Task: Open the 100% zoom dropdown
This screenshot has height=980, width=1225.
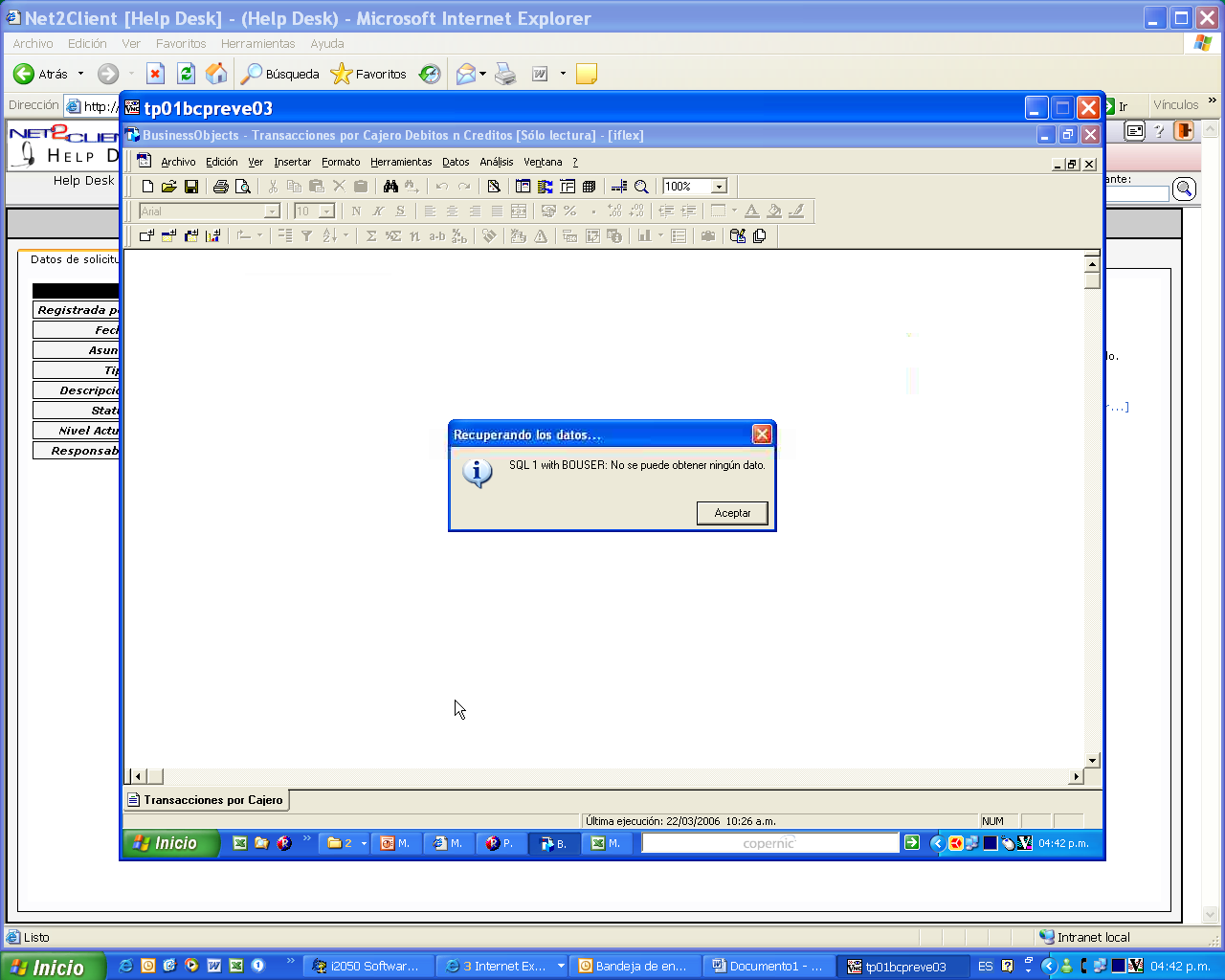Action: (719, 187)
